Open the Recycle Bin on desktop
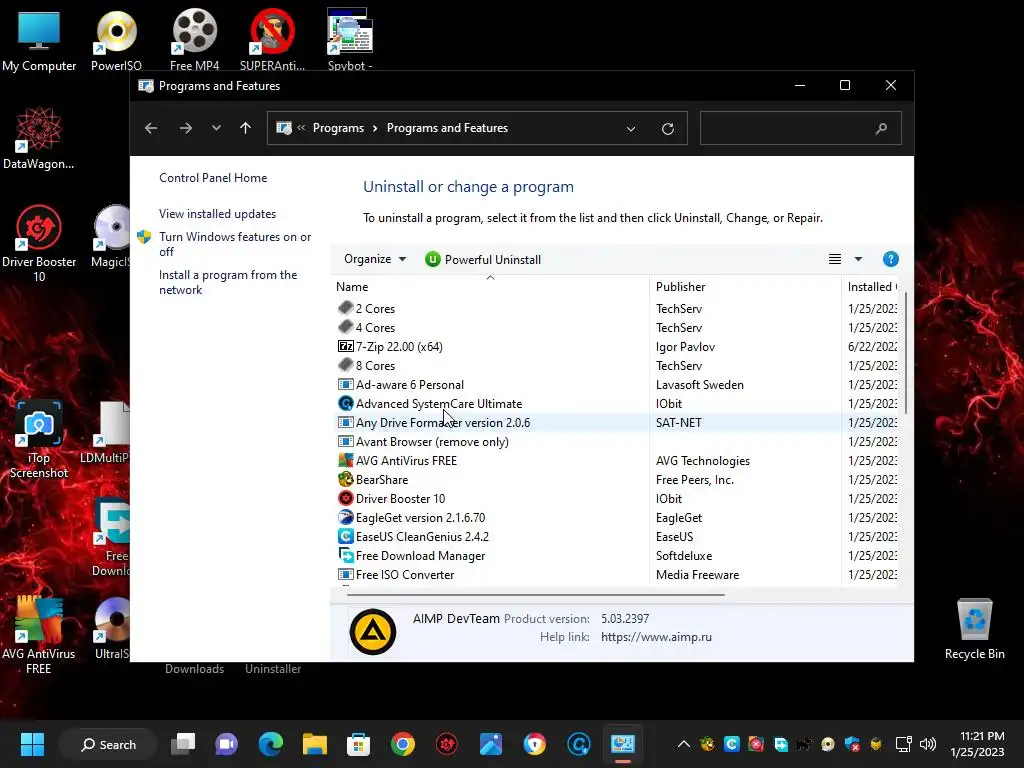Viewport: 1024px width, 768px height. click(x=974, y=628)
